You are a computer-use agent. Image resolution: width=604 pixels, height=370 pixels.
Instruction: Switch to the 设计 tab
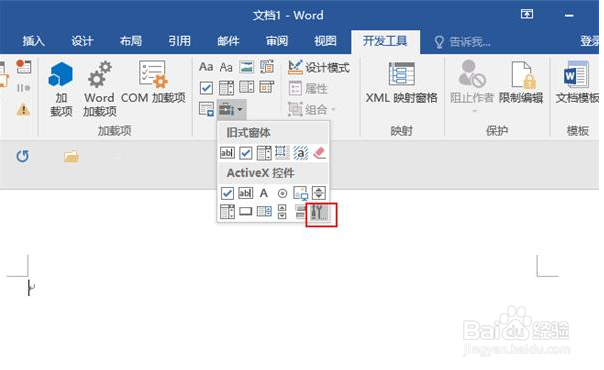(x=82, y=41)
